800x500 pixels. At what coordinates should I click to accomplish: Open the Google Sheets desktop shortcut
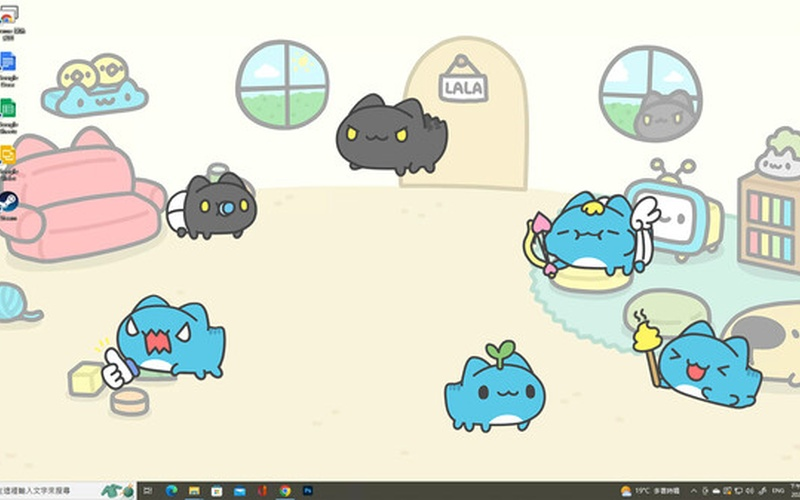[x=8, y=116]
